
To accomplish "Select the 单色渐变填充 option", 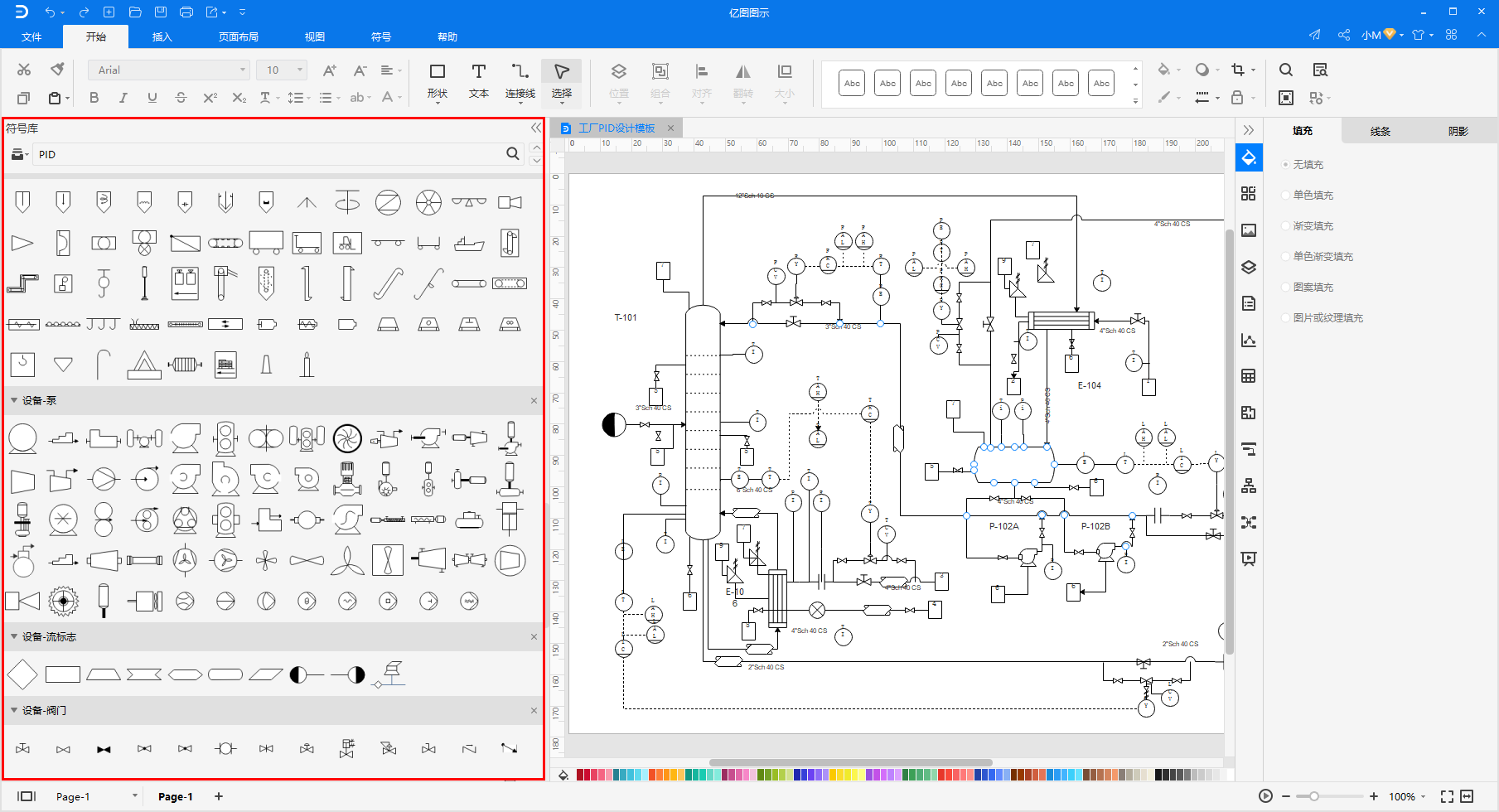I will [x=1318, y=257].
